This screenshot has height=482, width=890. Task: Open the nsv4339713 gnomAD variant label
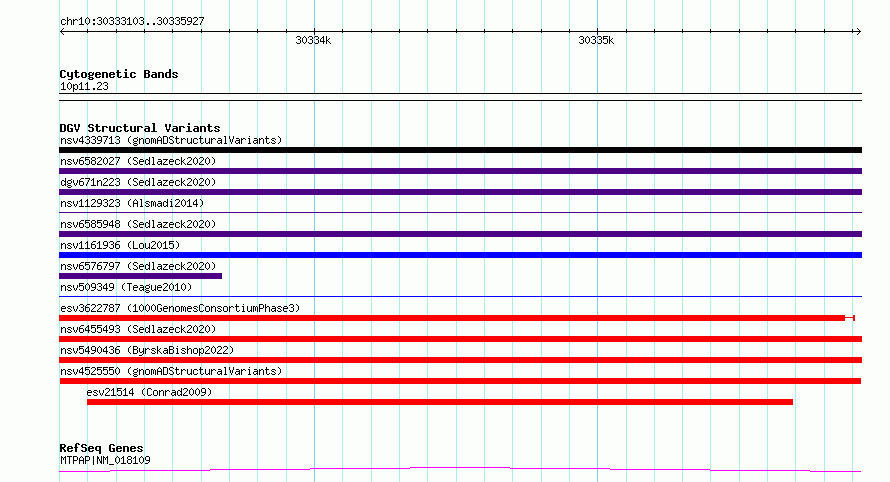tap(171, 140)
